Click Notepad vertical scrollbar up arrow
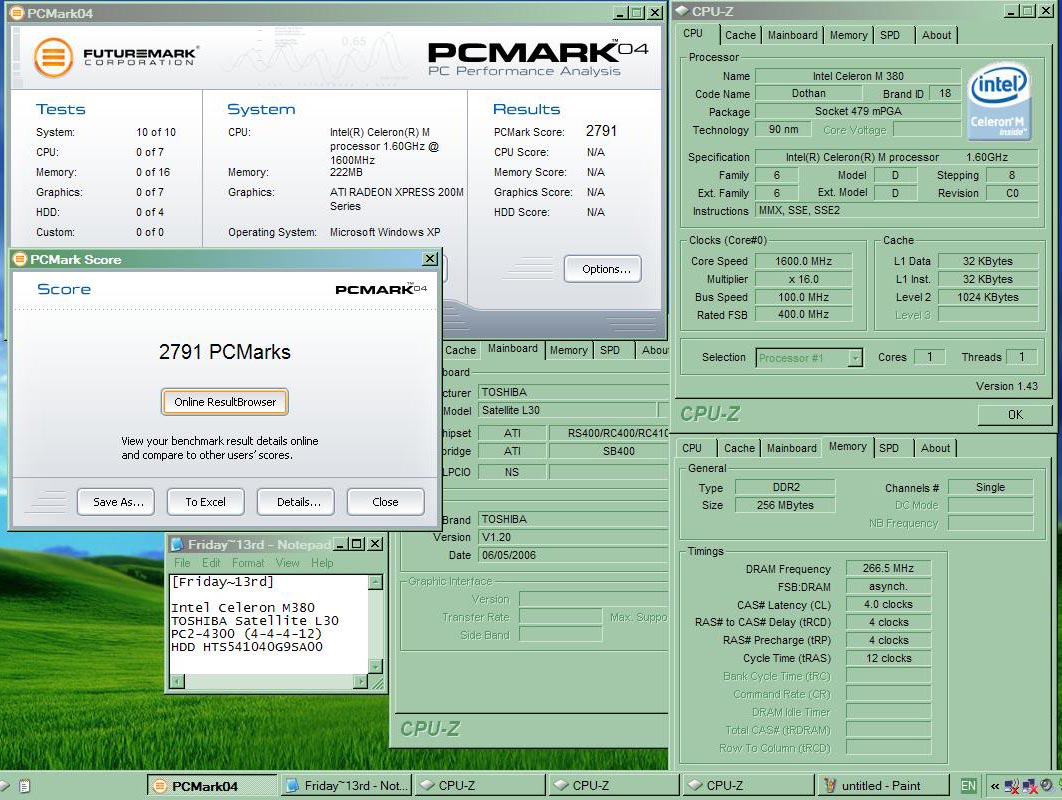1062x800 pixels. pos(375,582)
